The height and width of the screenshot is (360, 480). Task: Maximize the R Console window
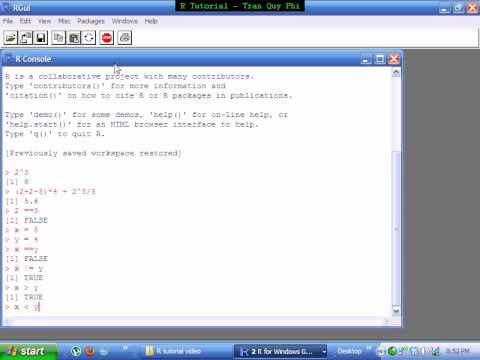(380, 59)
